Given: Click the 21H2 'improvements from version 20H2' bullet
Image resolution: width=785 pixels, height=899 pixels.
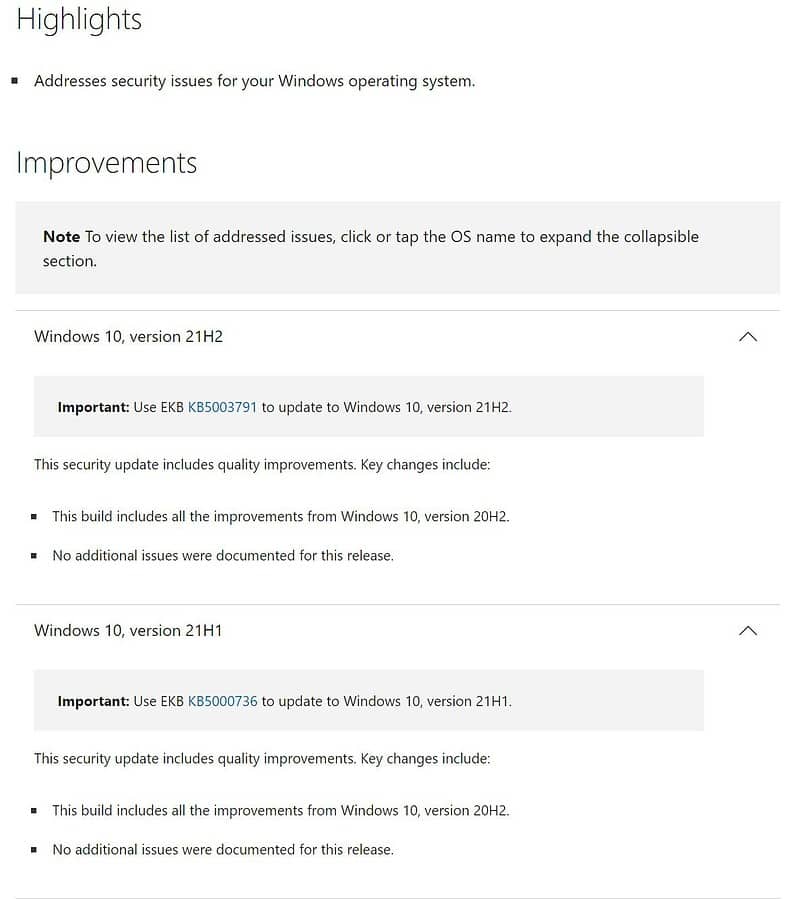Looking at the screenshot, I should coord(280,517).
